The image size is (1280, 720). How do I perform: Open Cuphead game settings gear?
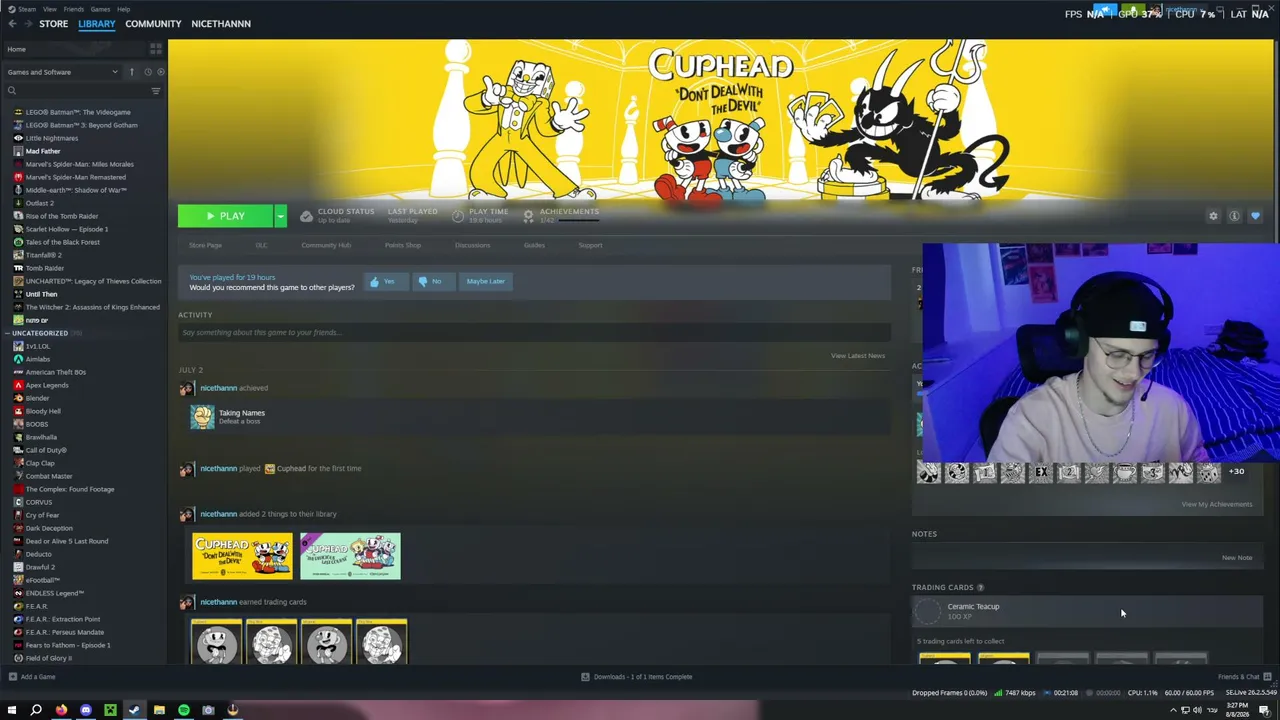1213,216
